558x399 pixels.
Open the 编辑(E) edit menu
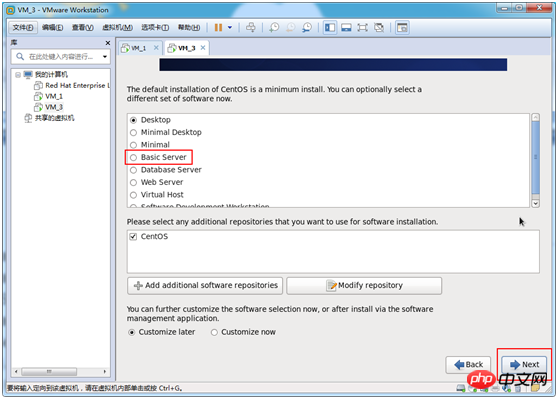(52, 27)
